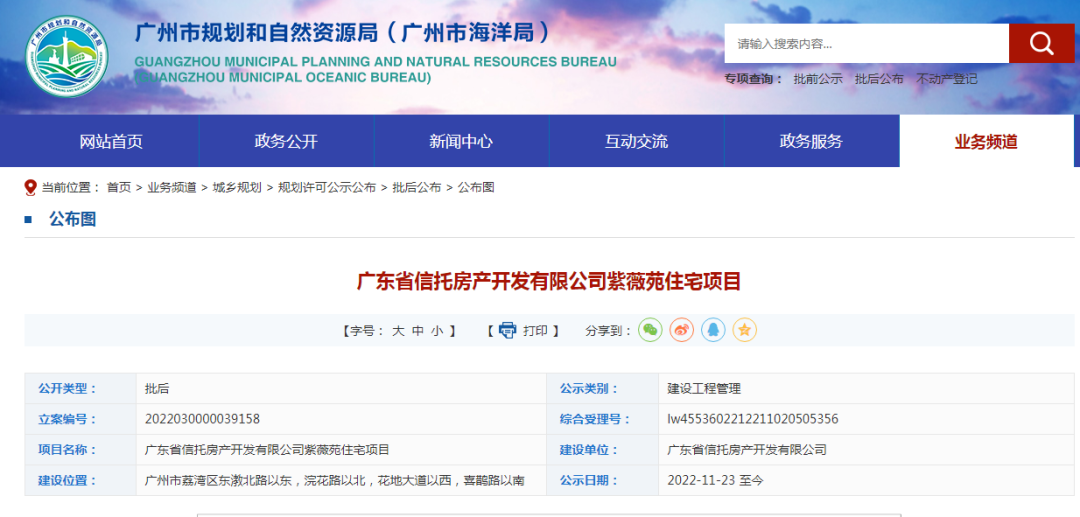
Task: Click 批后公布 quick query link under search
Action: click(x=880, y=79)
